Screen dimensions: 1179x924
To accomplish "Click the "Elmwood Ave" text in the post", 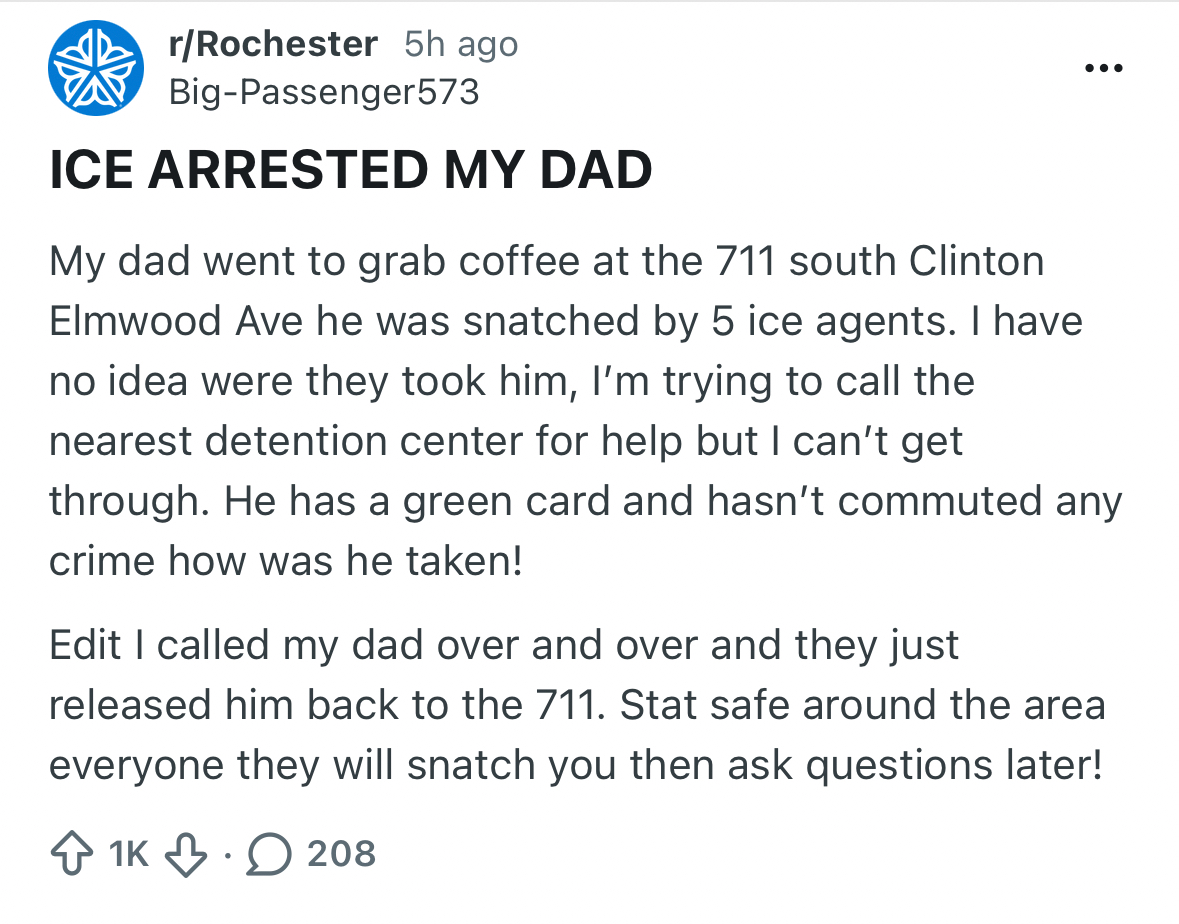I will pos(177,321).
